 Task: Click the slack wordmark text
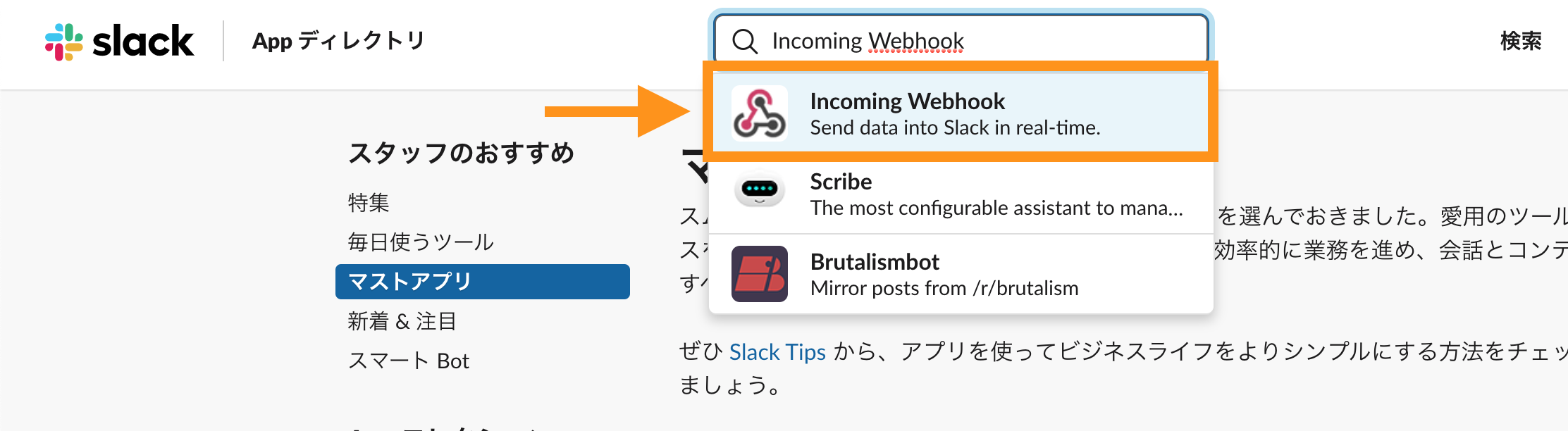coord(143,42)
